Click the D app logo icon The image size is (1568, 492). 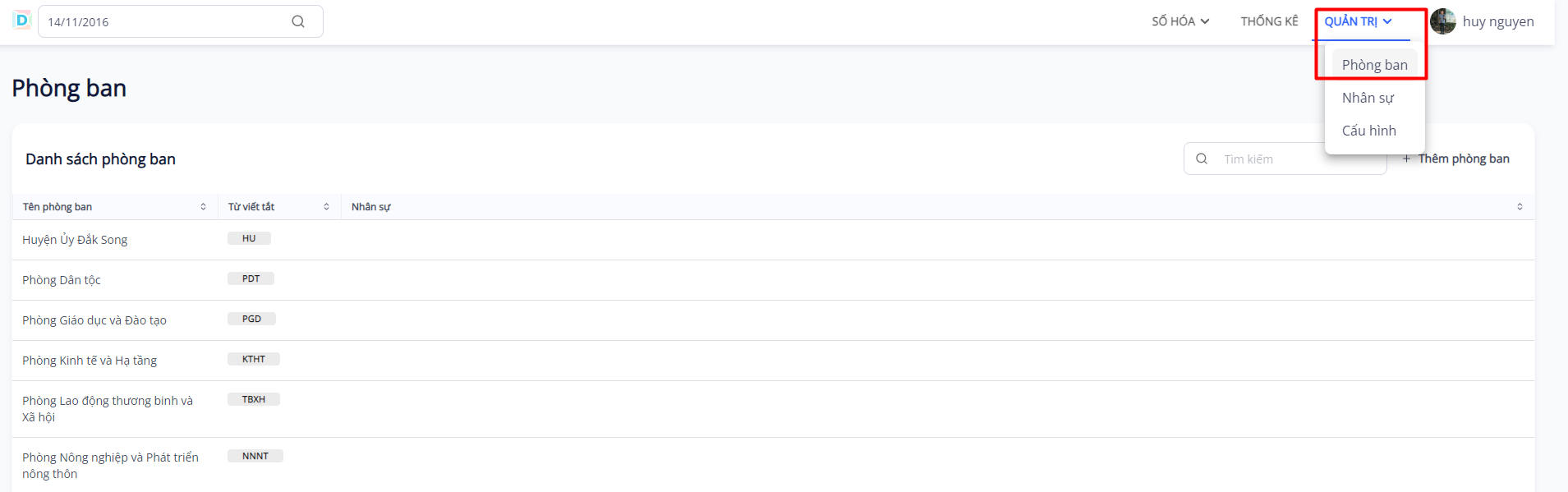22,20
